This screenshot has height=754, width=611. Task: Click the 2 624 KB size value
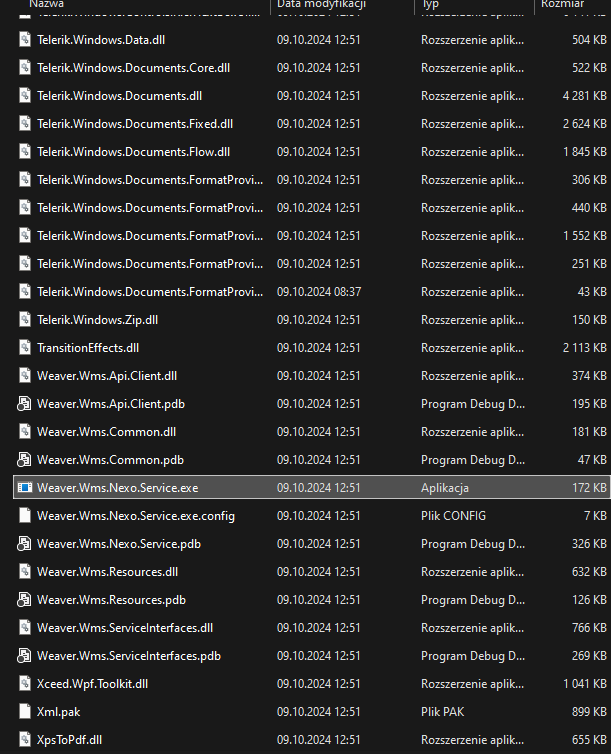tap(585, 124)
